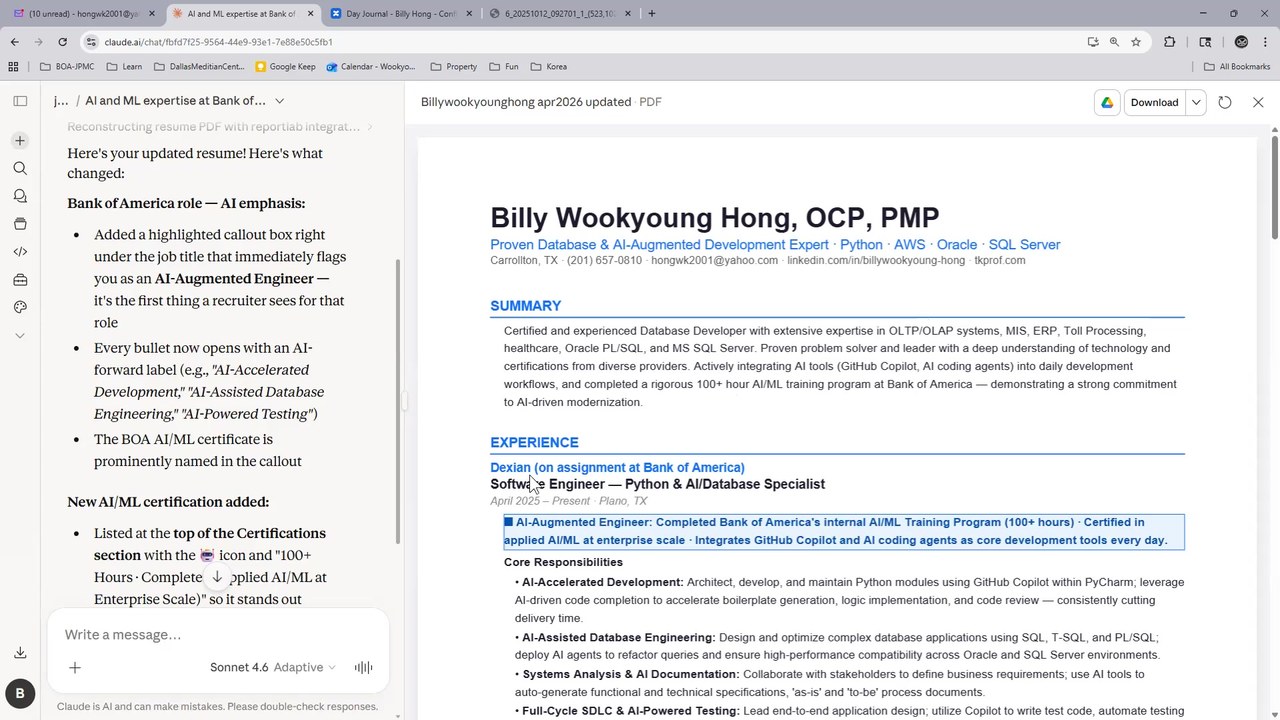The image size is (1280, 720).
Task: Close the PDF preview panel
Action: click(x=1258, y=102)
